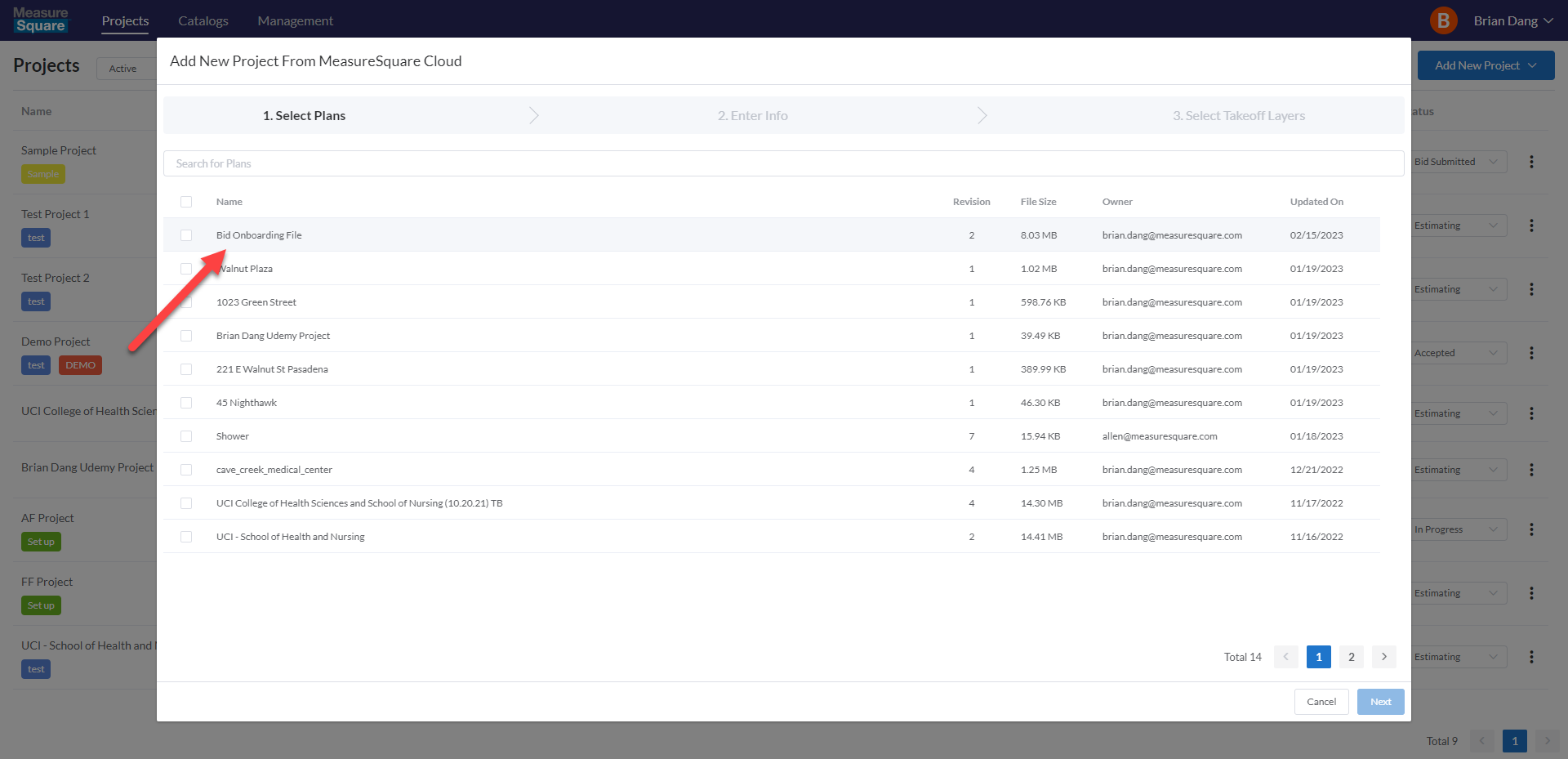Sort plans by Owner column
This screenshot has height=759, width=1568.
[1117, 202]
